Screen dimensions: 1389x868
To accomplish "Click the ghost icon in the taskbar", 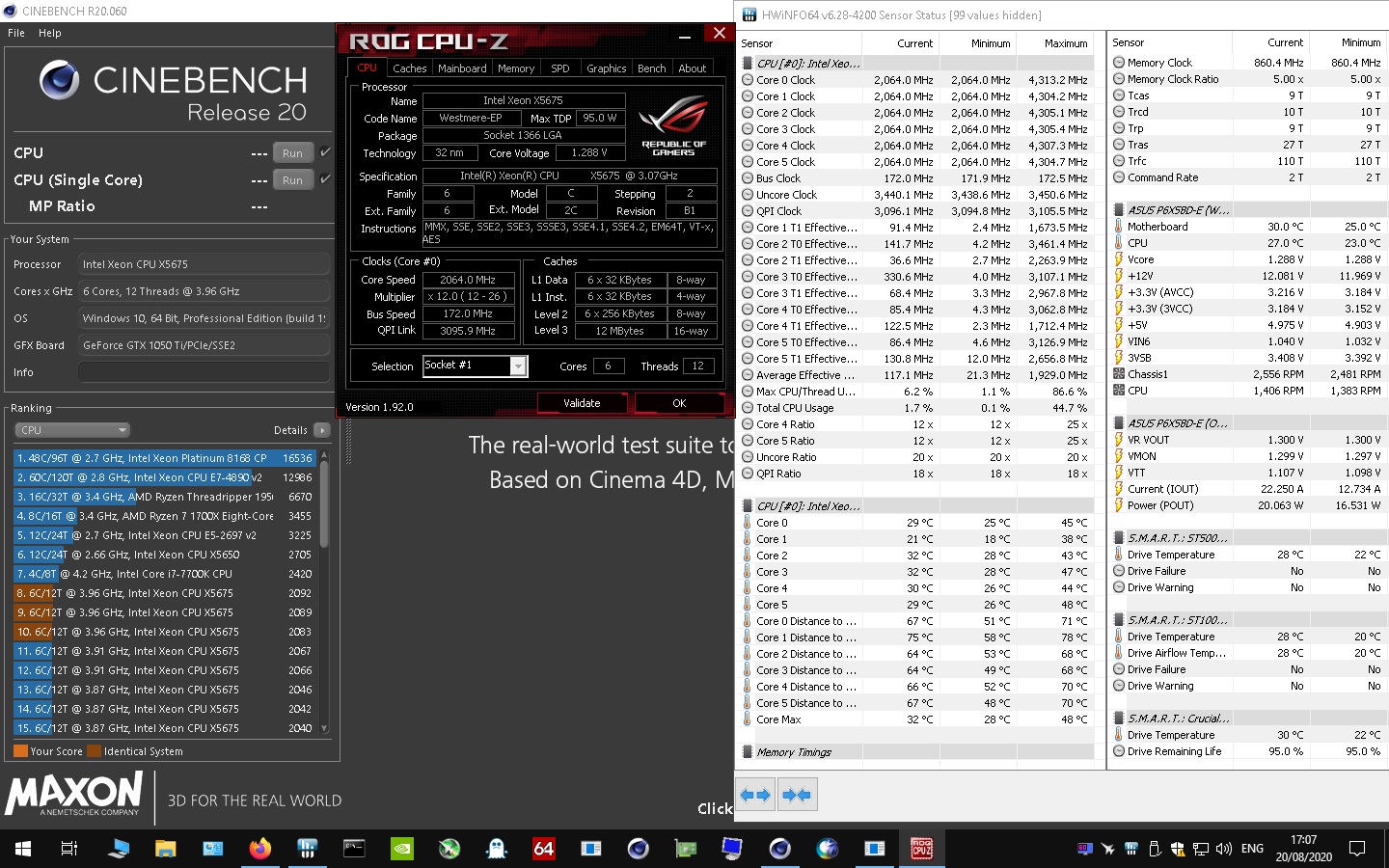I will (497, 849).
